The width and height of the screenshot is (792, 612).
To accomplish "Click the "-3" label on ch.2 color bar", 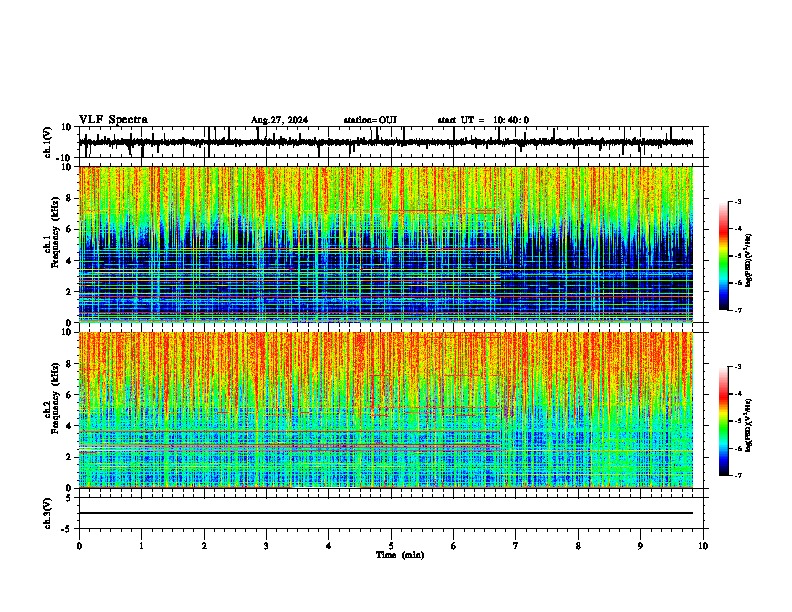I will click(737, 367).
